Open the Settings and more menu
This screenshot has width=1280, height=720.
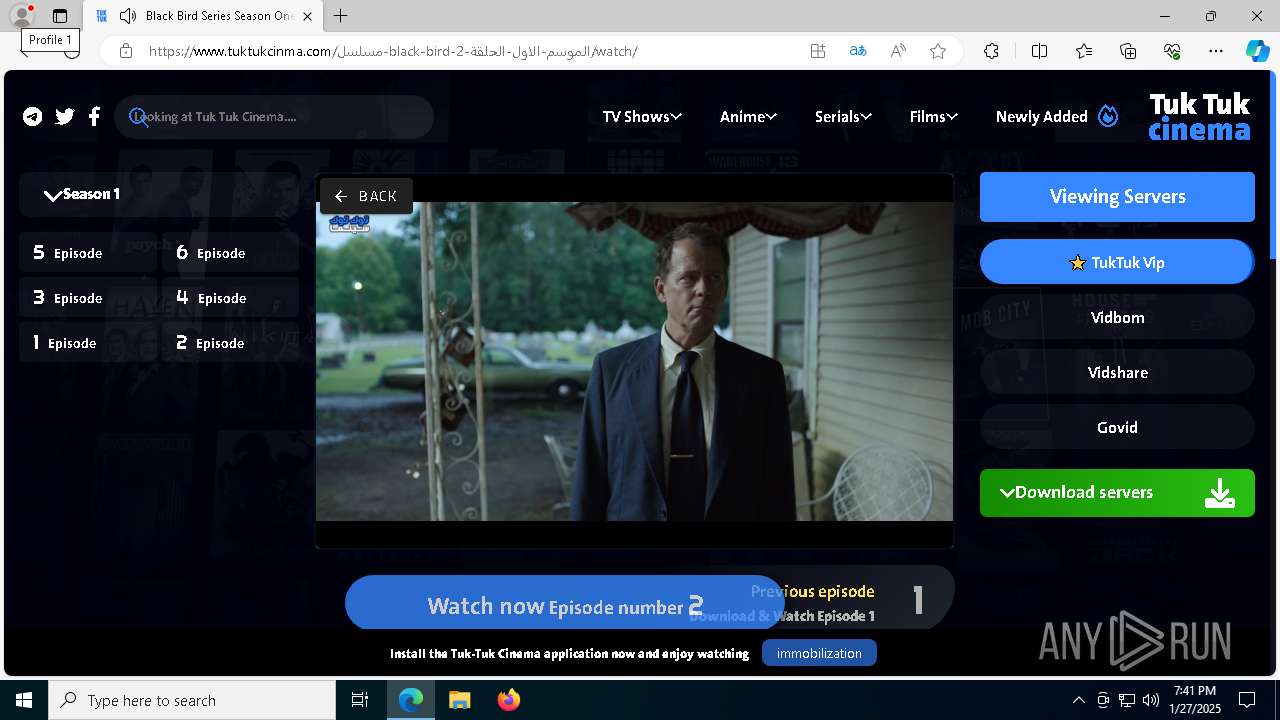click(1216, 51)
